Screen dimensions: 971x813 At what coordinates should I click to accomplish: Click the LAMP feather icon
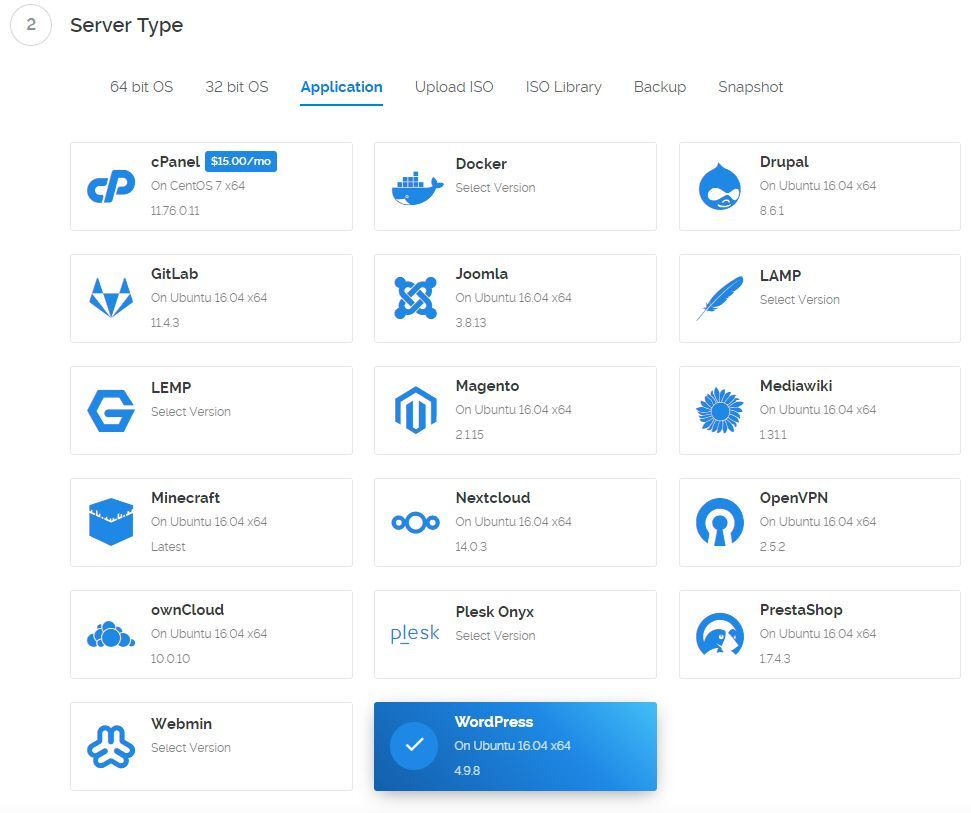[x=720, y=298]
